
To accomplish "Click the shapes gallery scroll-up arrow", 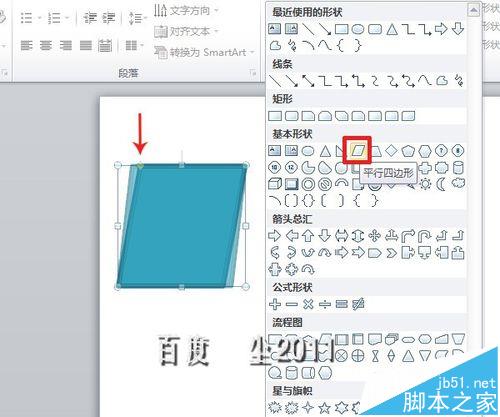I will tap(473, 10).
